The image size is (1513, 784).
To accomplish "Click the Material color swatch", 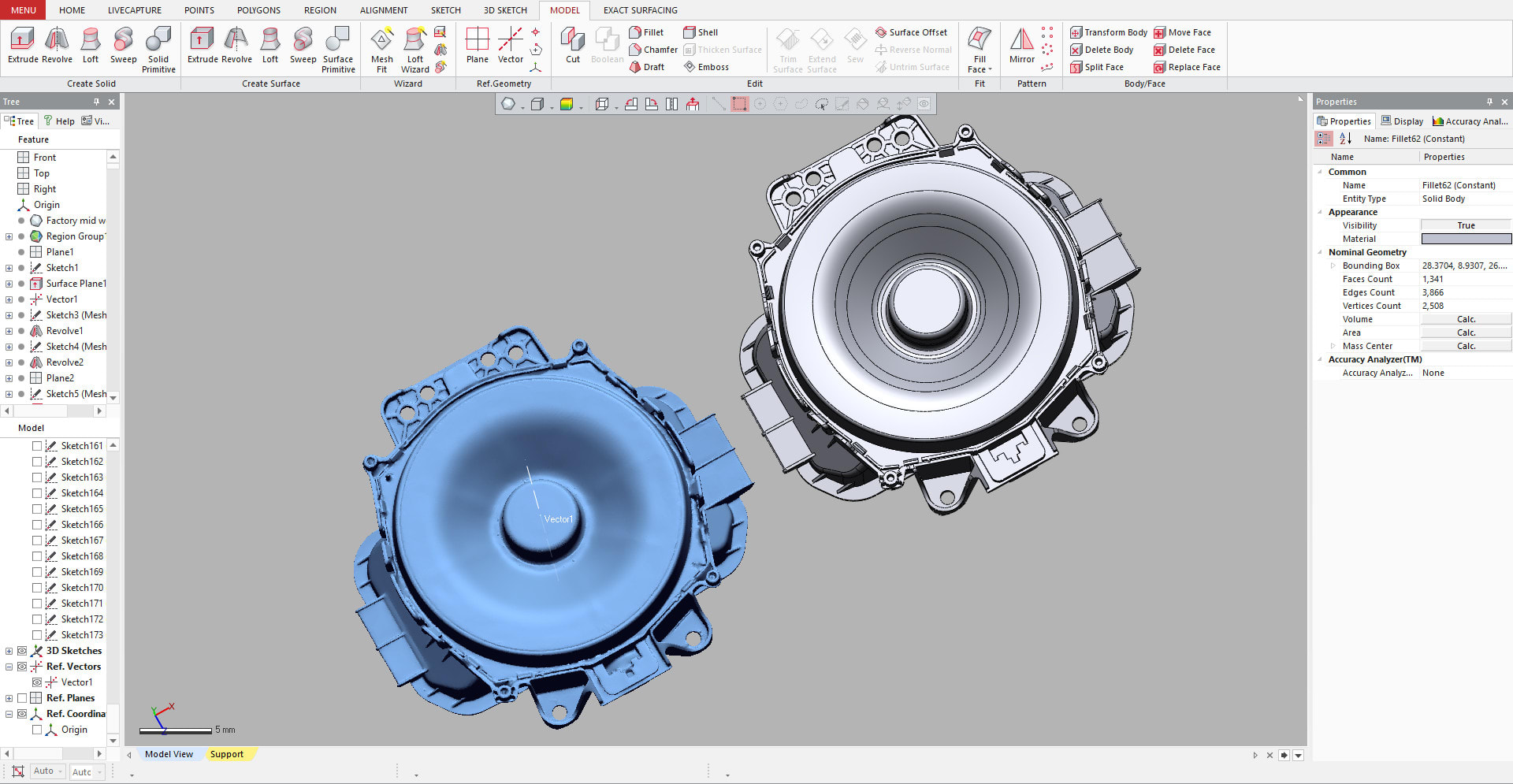I will (1466, 239).
